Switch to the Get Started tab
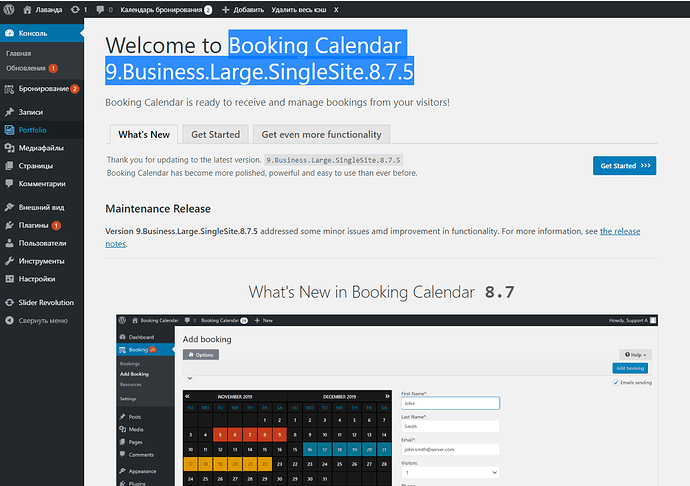The image size is (690, 486). coord(216,134)
